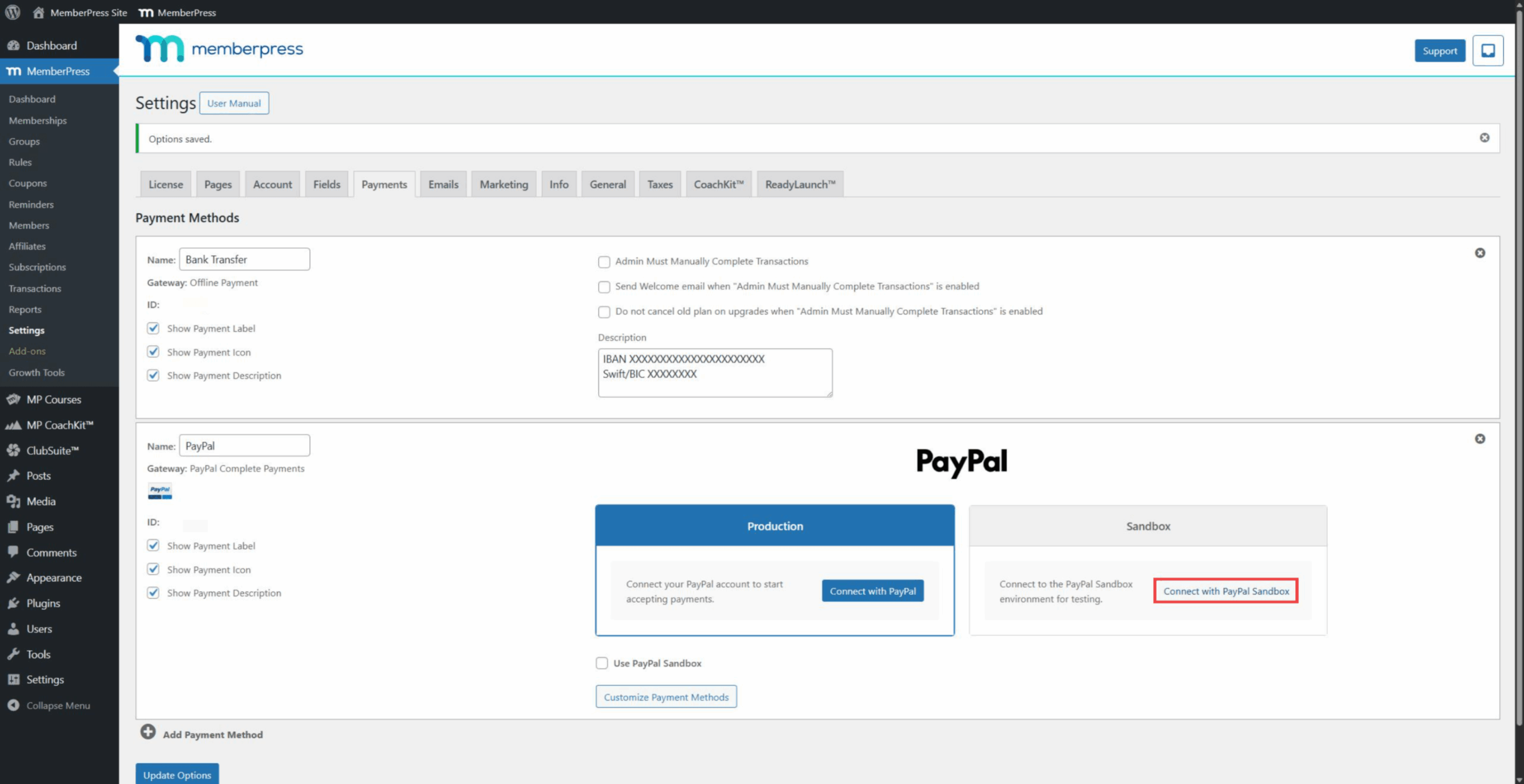Open the Growth Tools section

click(36, 372)
